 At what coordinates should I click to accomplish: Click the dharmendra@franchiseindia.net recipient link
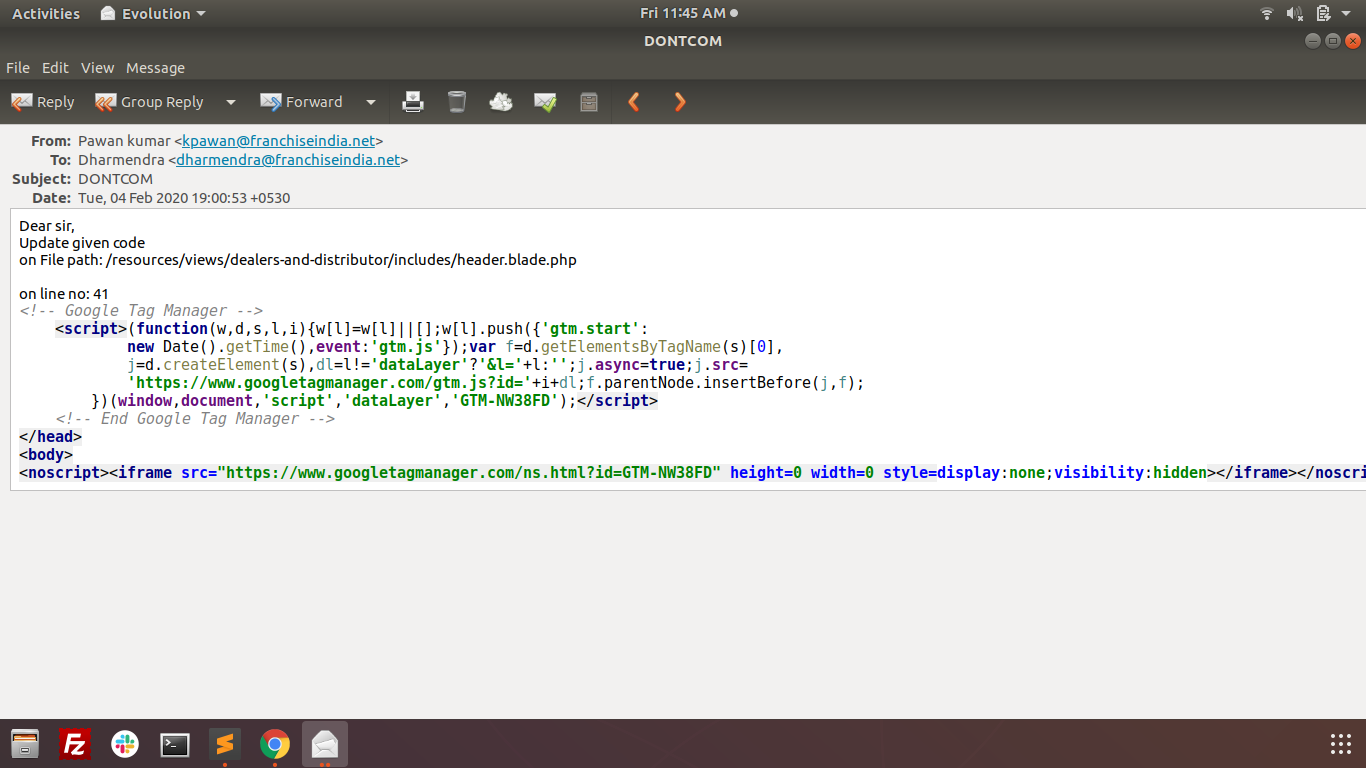click(288, 160)
